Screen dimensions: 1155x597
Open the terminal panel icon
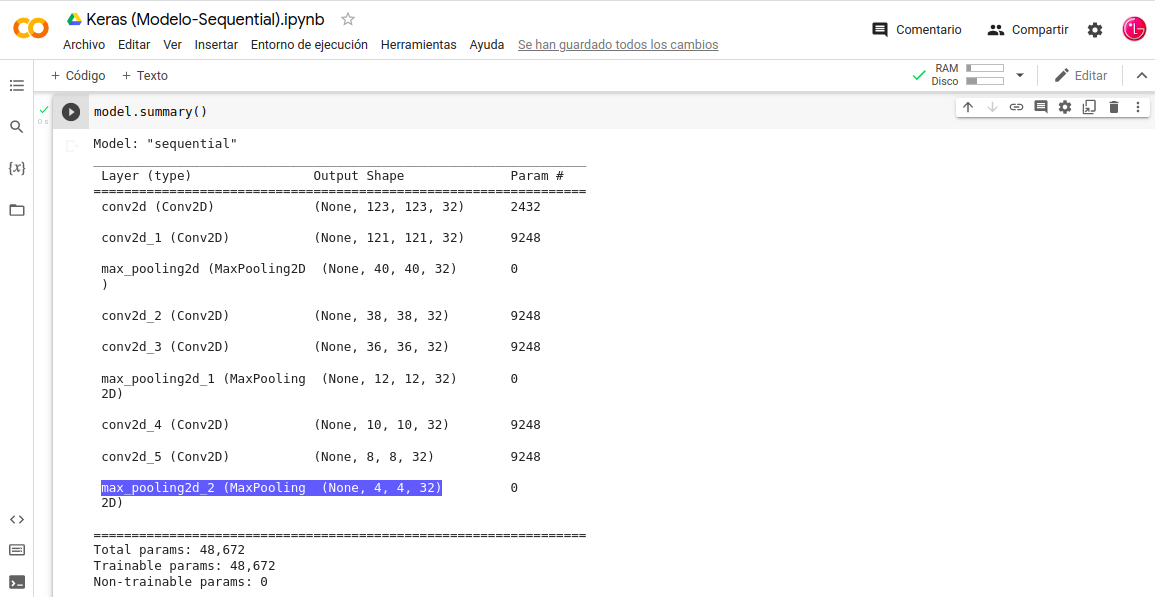(x=17, y=582)
